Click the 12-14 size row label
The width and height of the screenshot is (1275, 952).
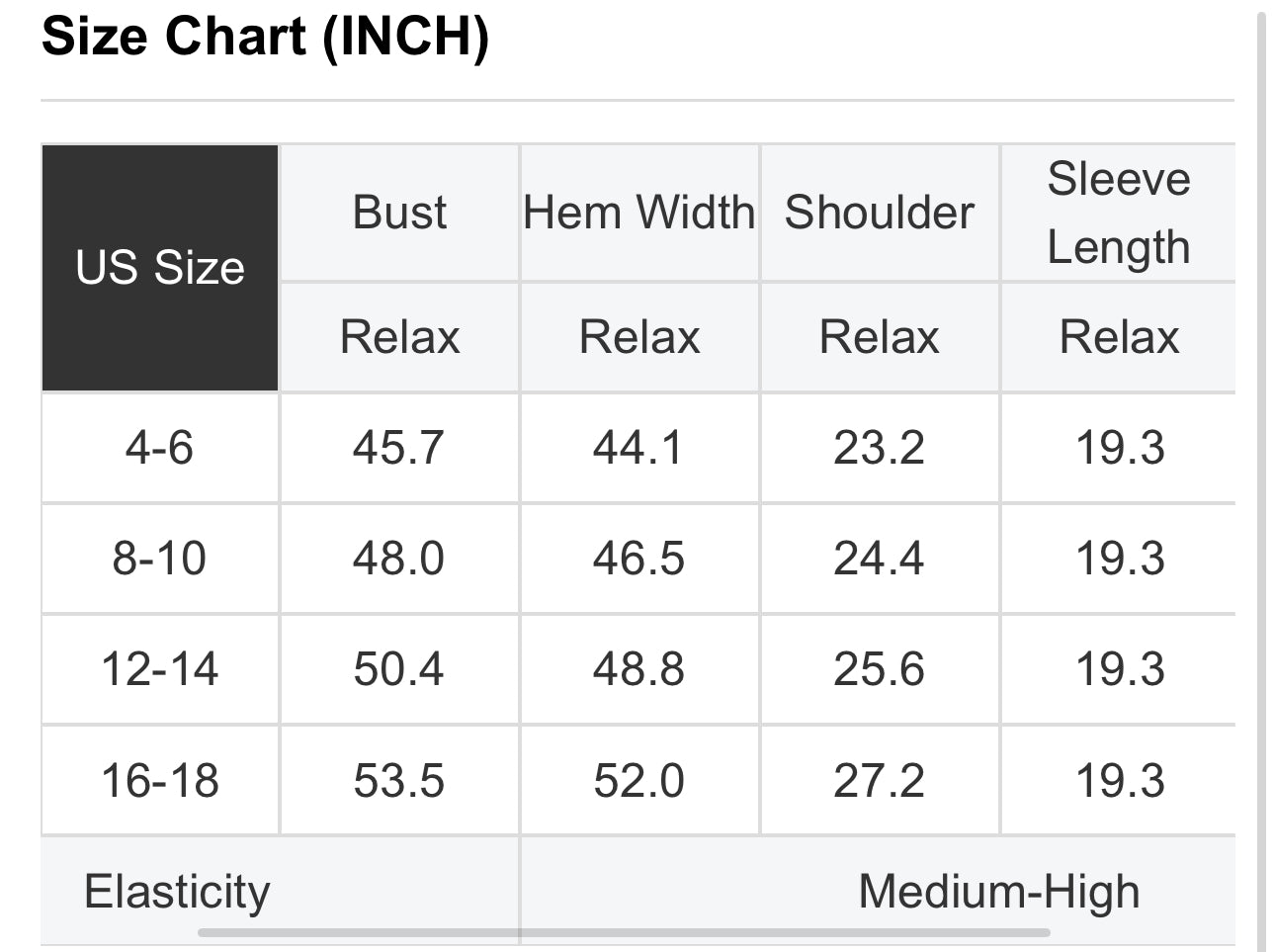coord(160,669)
